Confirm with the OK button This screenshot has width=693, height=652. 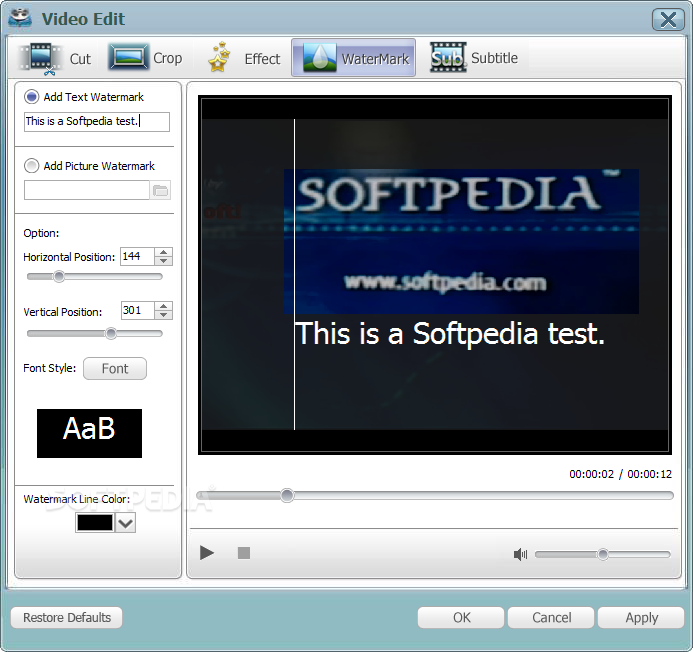(461, 618)
